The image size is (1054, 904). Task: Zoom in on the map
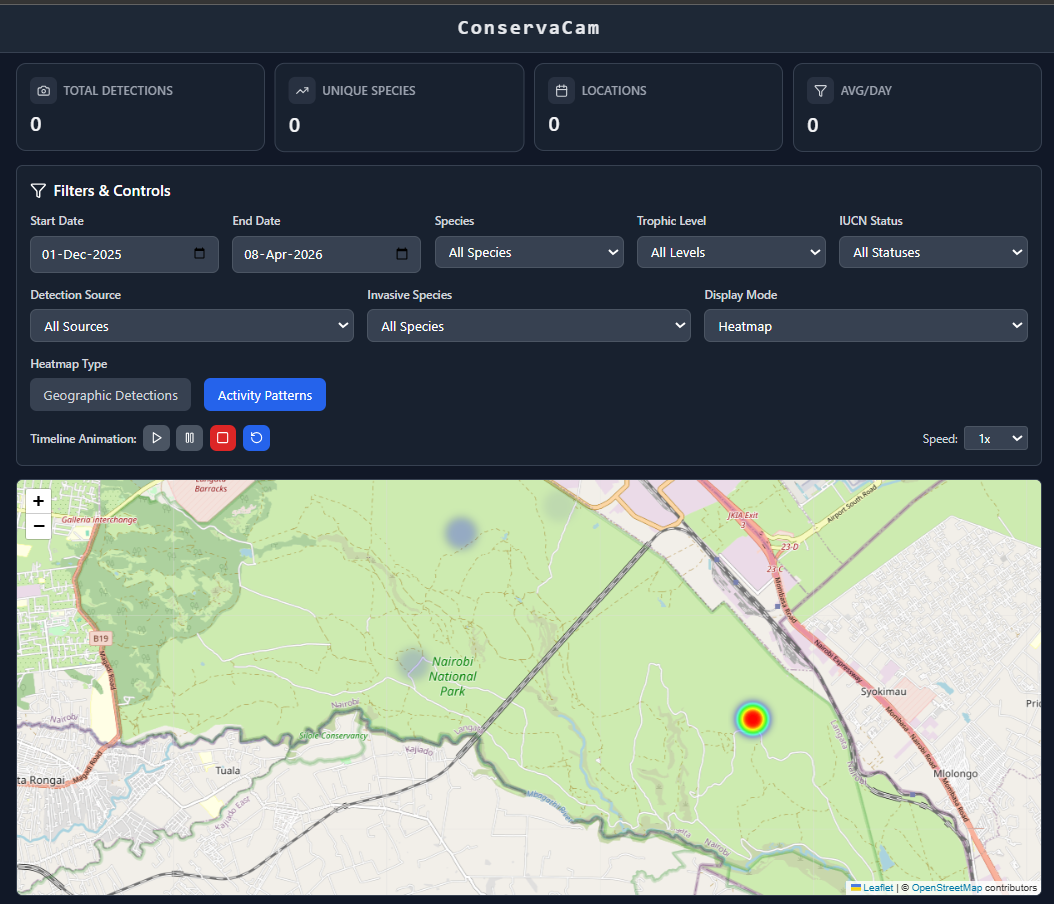(38, 501)
